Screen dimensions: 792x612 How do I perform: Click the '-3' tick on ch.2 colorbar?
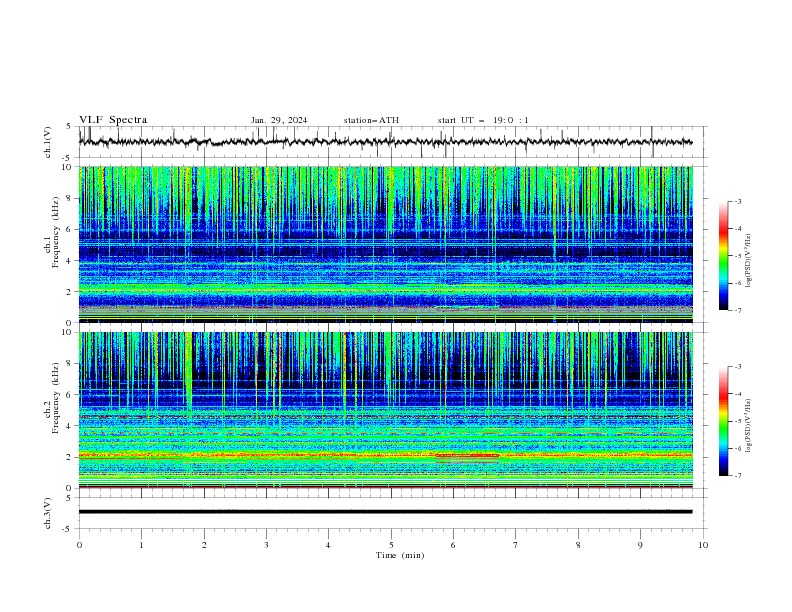(738, 367)
